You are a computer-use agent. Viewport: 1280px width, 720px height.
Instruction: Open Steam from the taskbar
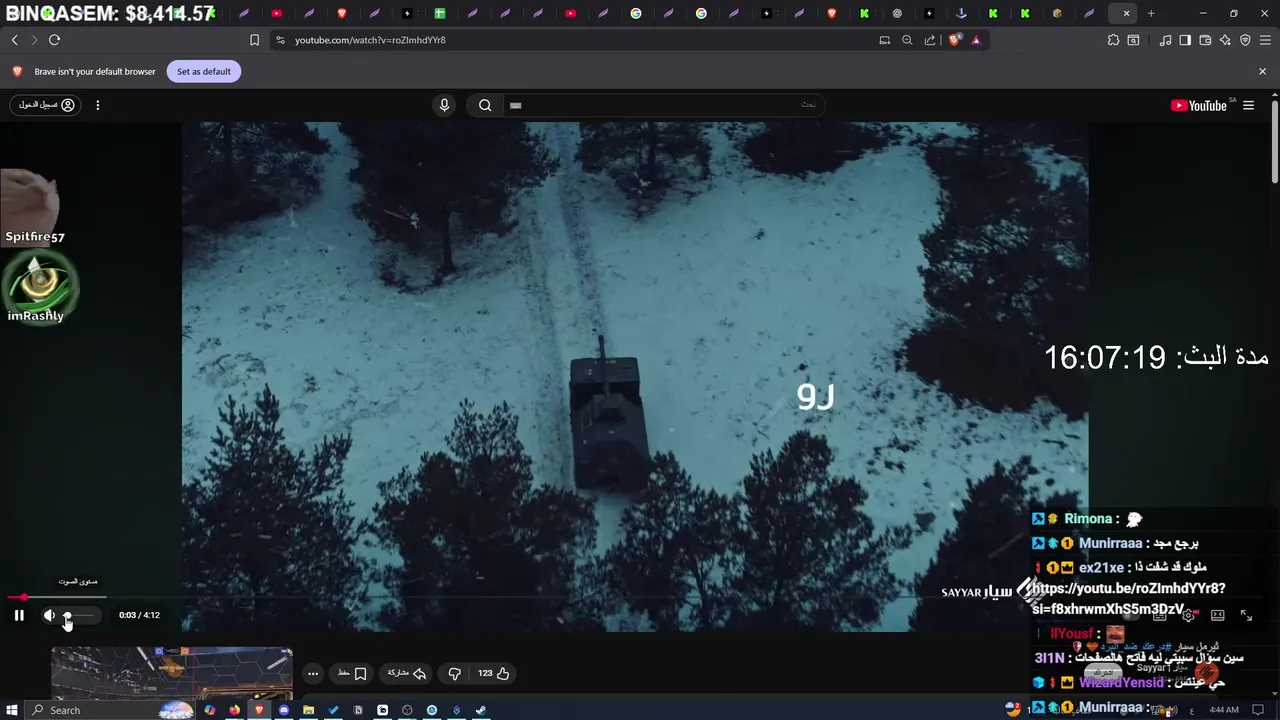(x=481, y=710)
